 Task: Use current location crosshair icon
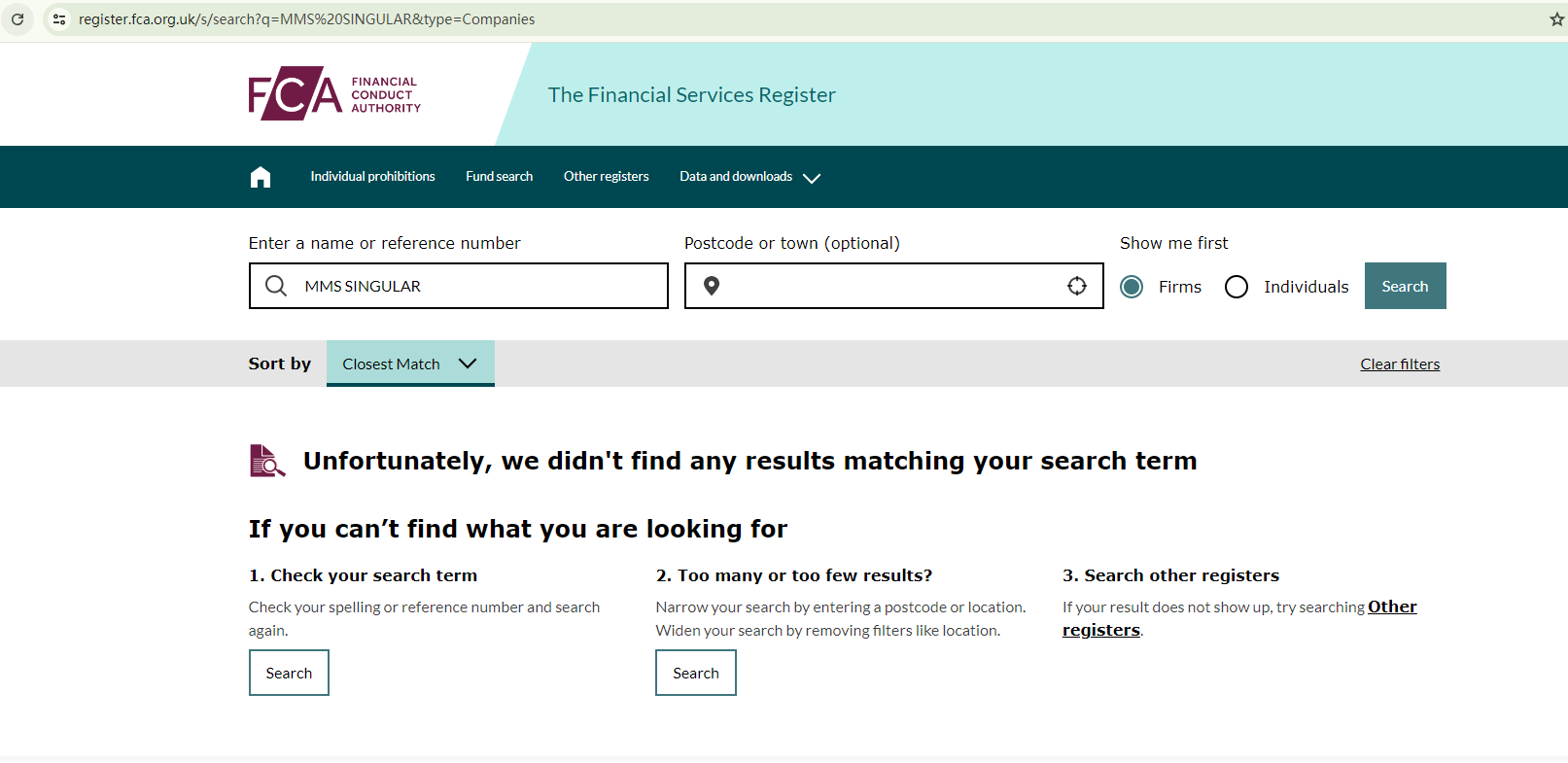(1077, 286)
